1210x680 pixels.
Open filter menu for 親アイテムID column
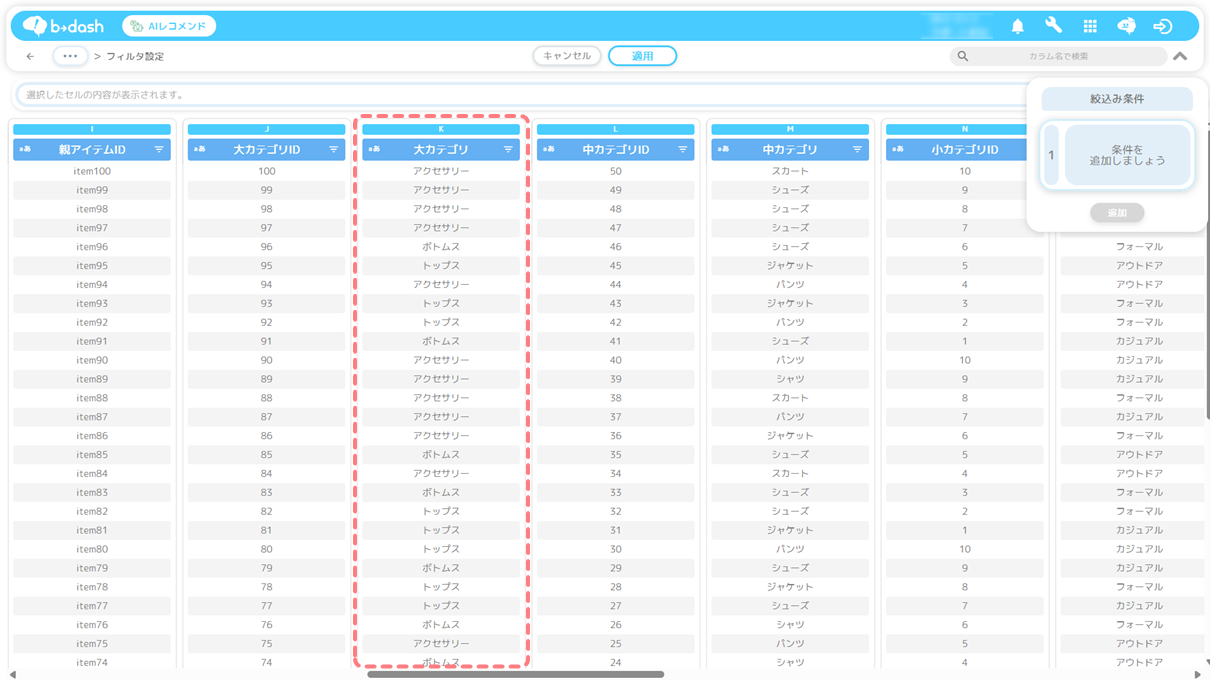pyautogui.click(x=159, y=150)
